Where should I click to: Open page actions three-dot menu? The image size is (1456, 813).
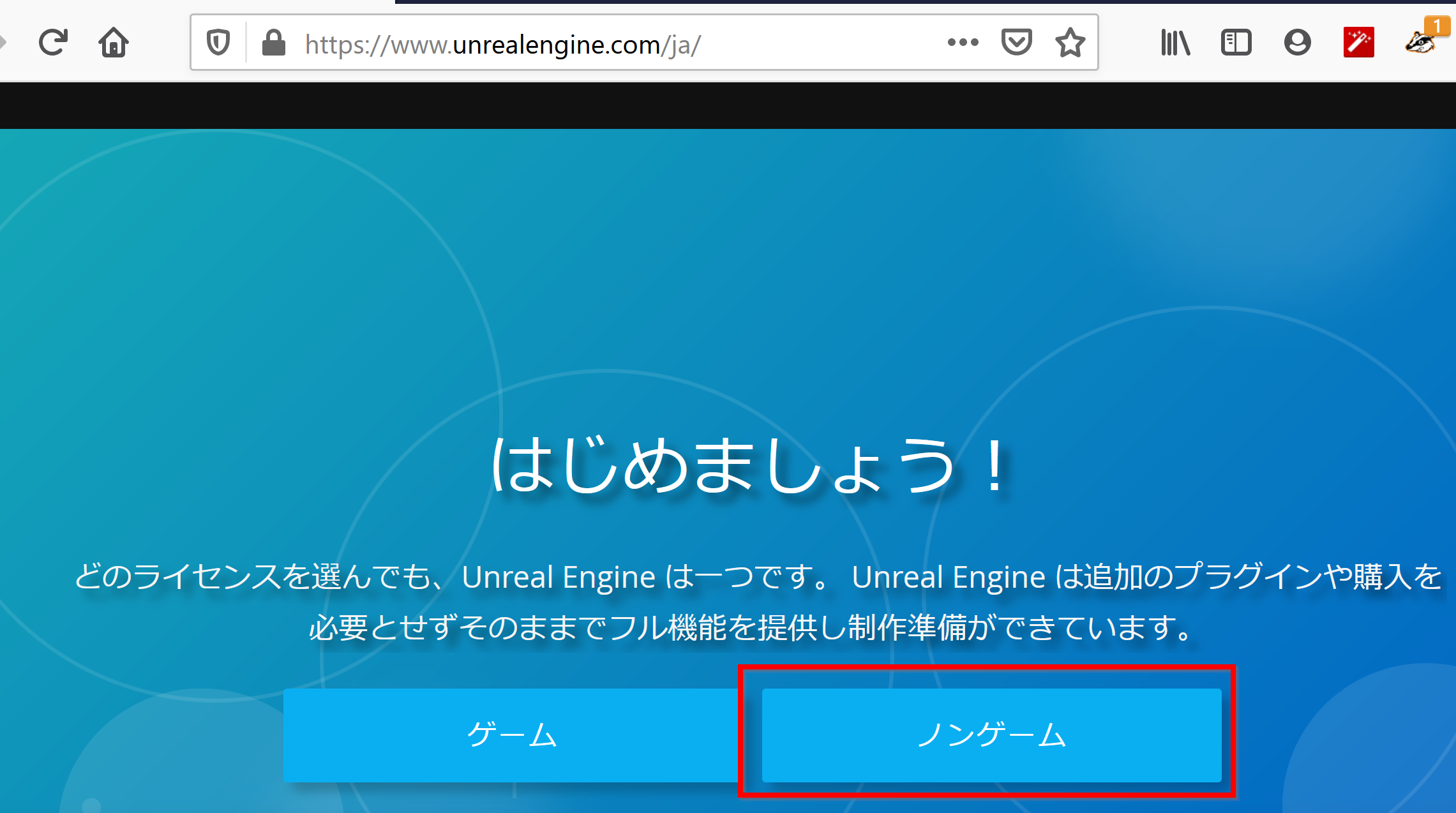(x=963, y=43)
